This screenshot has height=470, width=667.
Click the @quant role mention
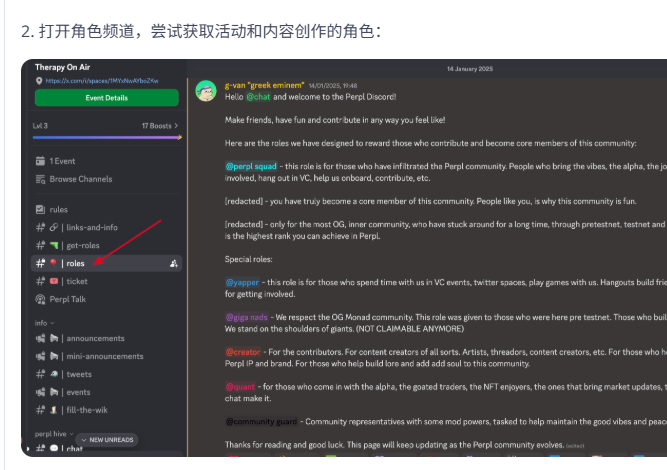pos(240,387)
